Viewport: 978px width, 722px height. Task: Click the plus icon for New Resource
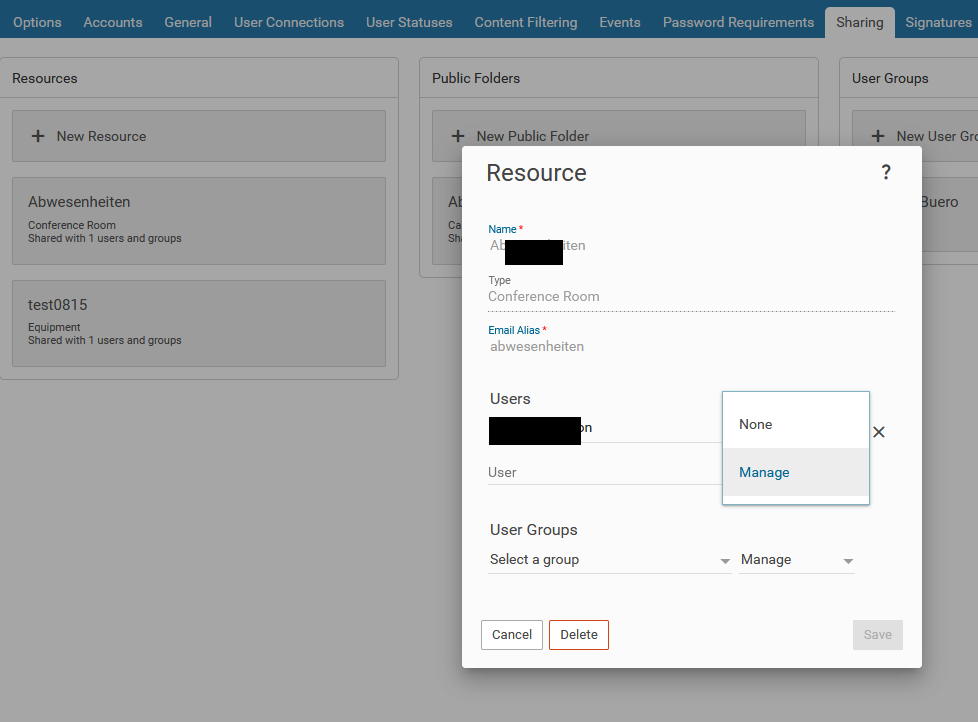click(38, 136)
